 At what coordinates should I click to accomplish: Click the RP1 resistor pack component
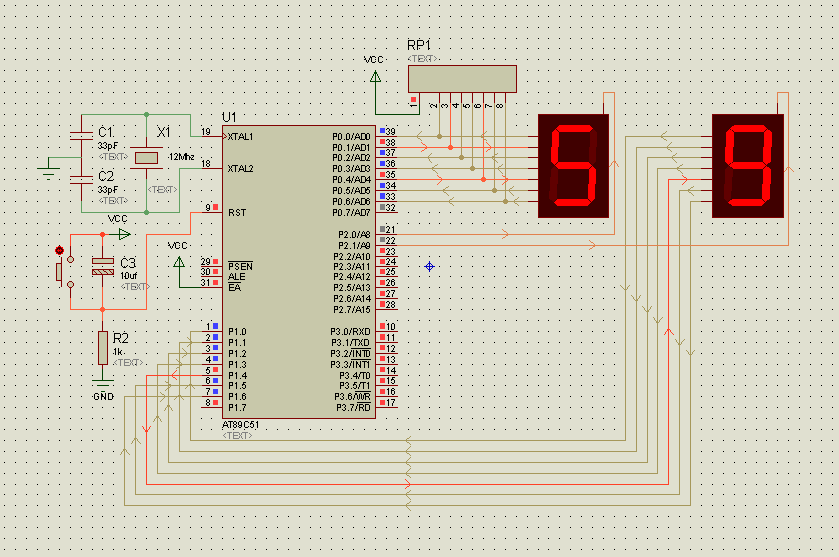click(462, 79)
